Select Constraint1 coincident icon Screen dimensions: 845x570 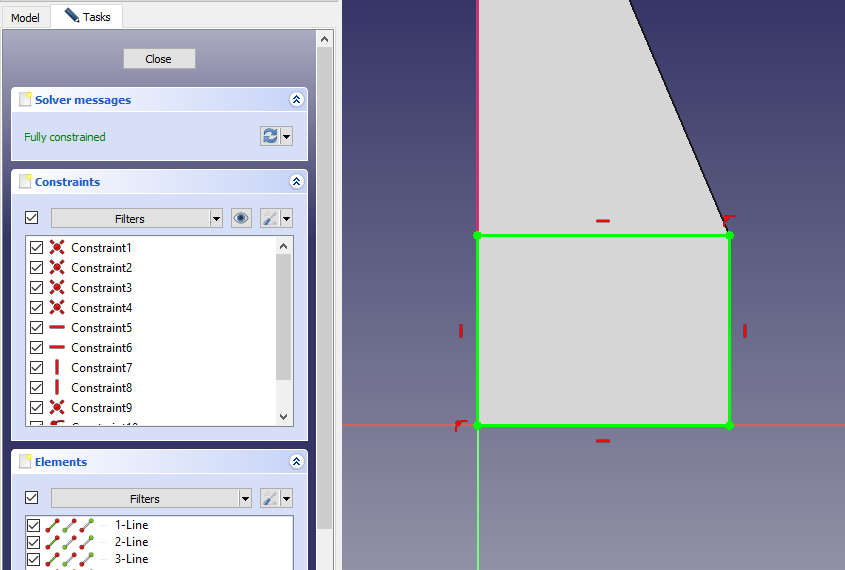point(57,248)
